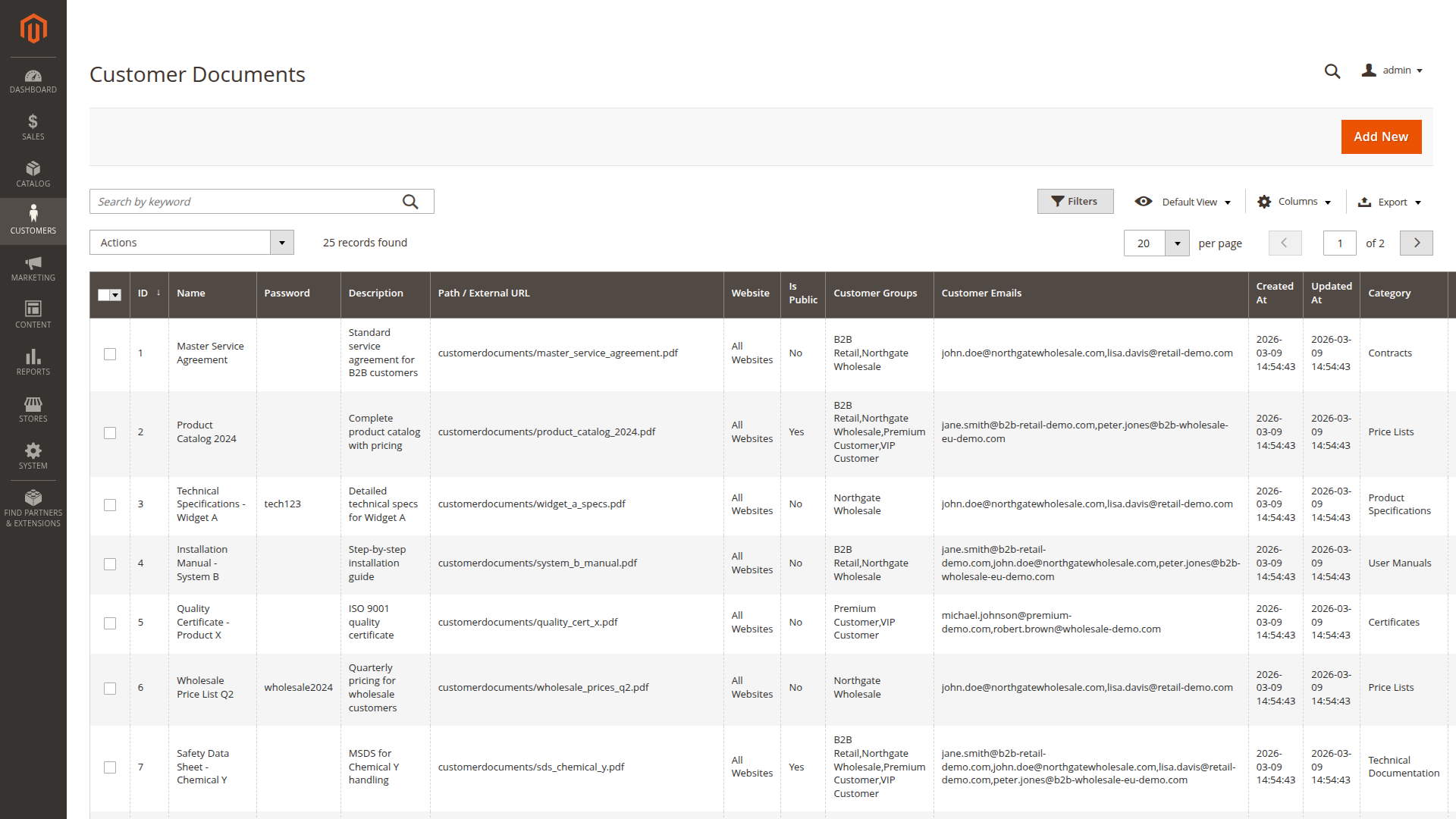Sort by the Category column header

coord(1404,293)
